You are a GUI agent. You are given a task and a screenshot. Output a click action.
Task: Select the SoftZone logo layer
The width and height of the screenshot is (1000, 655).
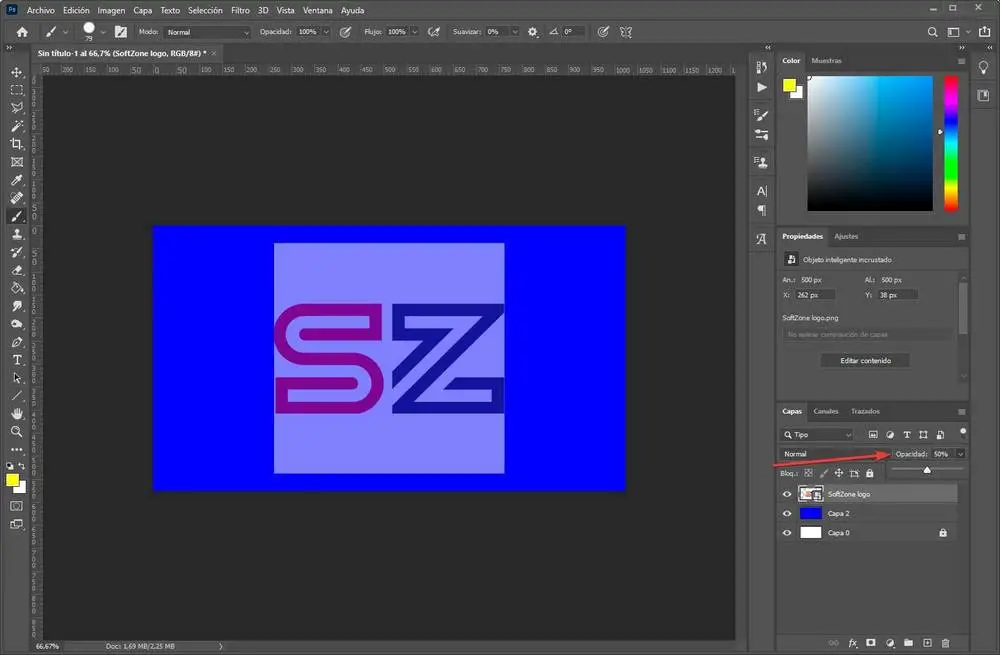point(869,494)
